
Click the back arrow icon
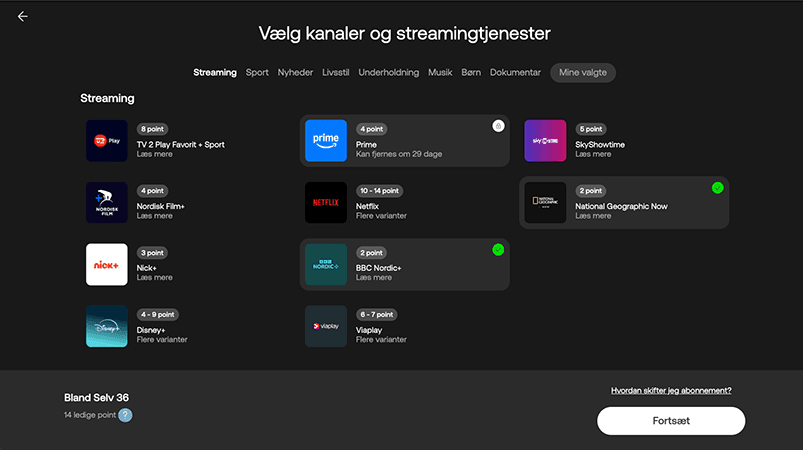23,17
